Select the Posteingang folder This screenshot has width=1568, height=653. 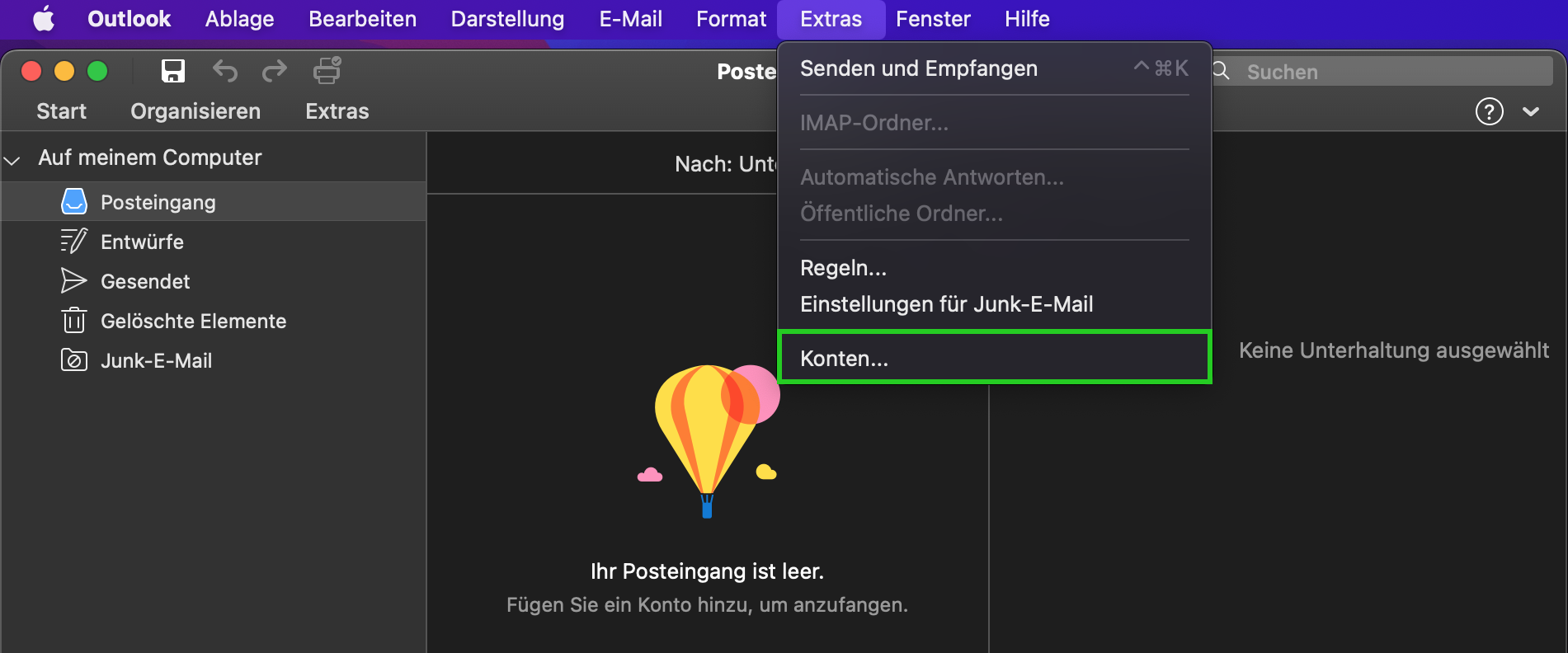pos(214,201)
